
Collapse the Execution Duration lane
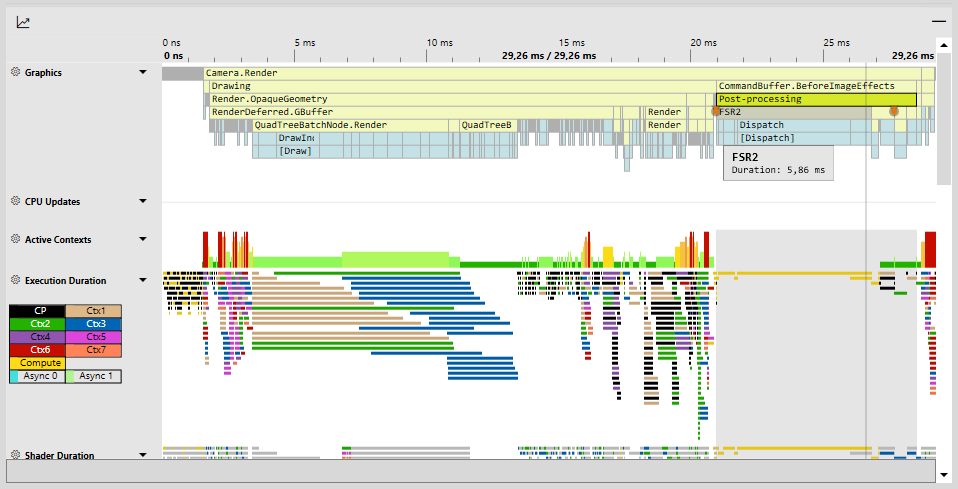143,281
